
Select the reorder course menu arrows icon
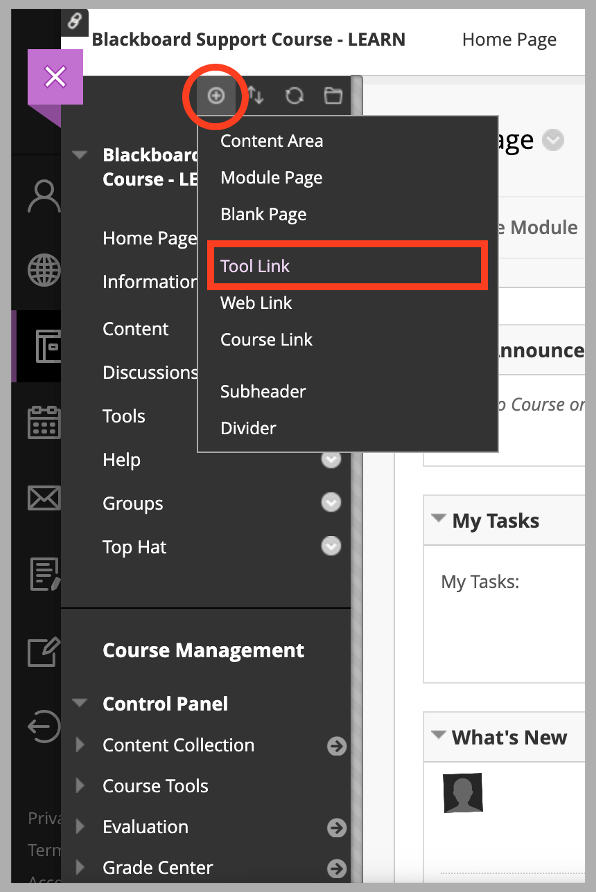[x=255, y=96]
